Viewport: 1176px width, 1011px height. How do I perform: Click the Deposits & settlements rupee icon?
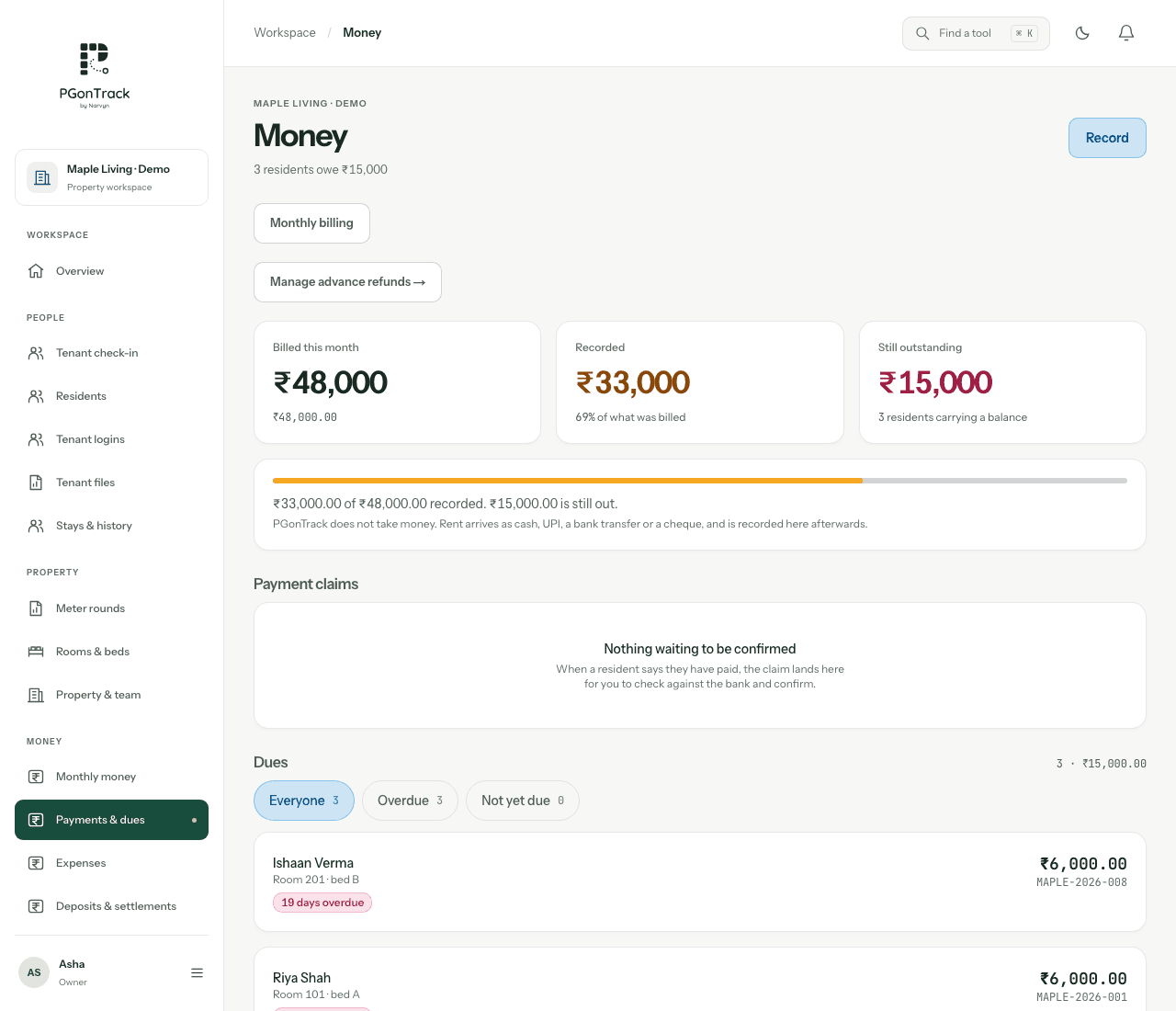pyautogui.click(x=36, y=906)
